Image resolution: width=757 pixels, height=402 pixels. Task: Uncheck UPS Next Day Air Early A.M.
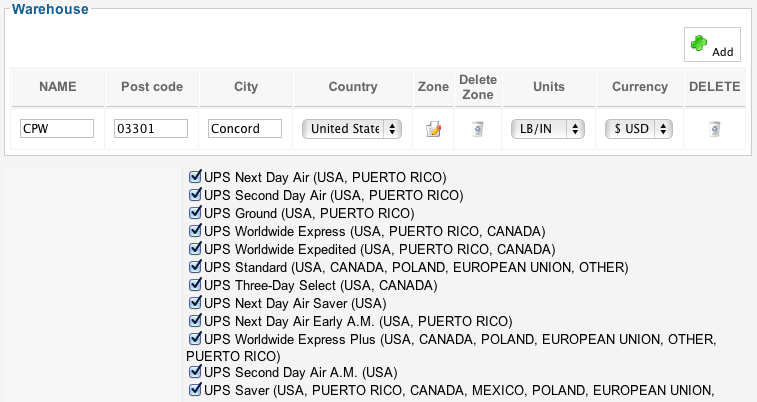coord(195,320)
